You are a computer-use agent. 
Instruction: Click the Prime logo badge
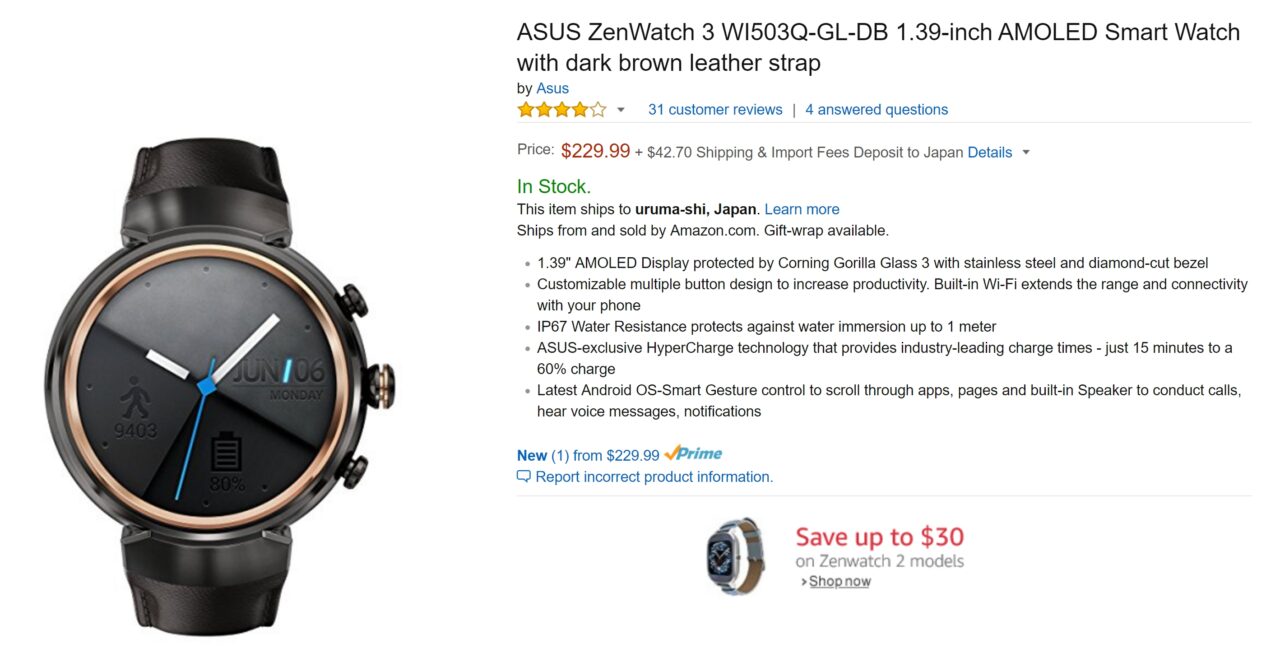coord(693,454)
